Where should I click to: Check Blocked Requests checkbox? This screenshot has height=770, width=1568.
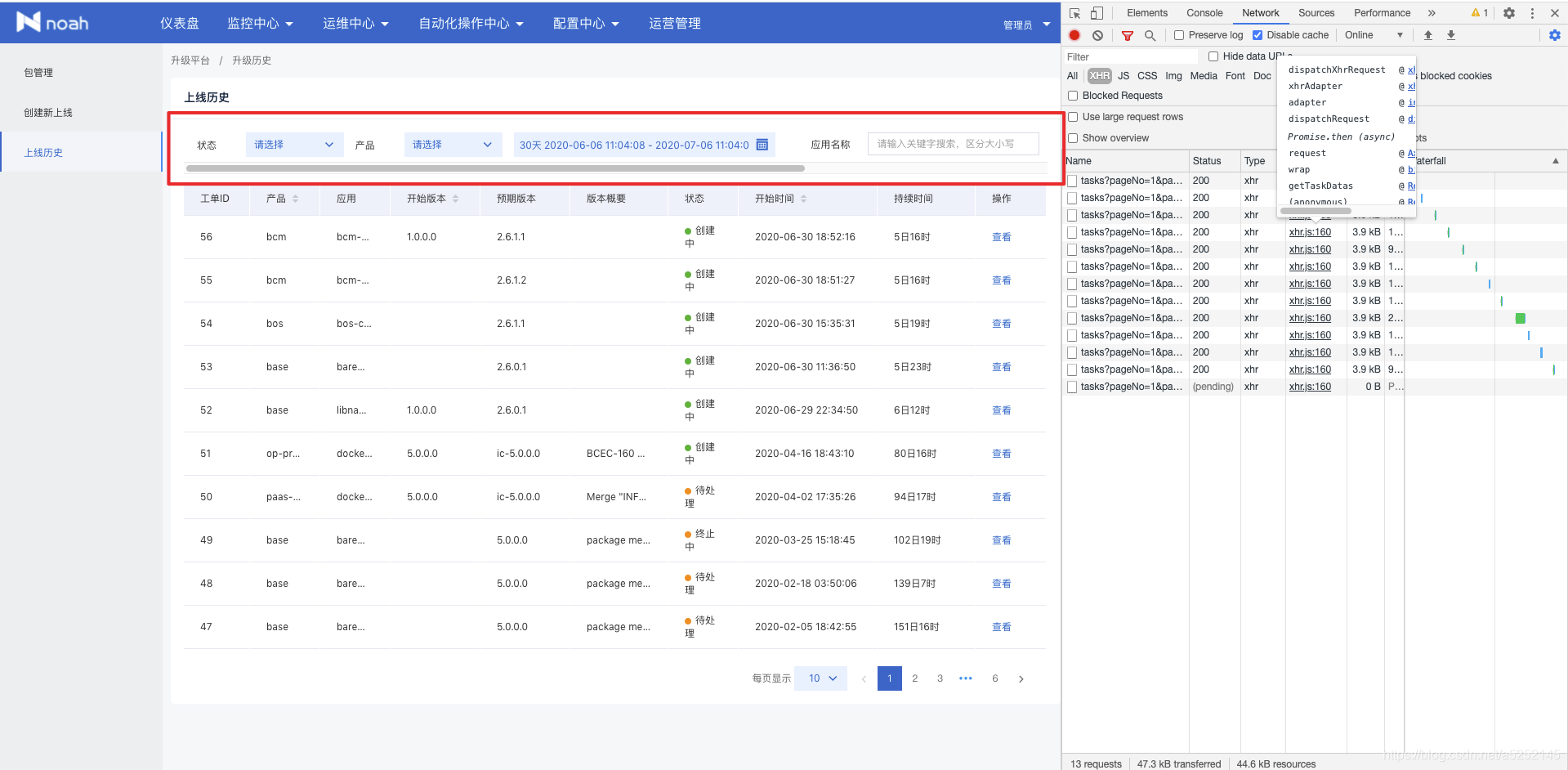tap(1073, 96)
